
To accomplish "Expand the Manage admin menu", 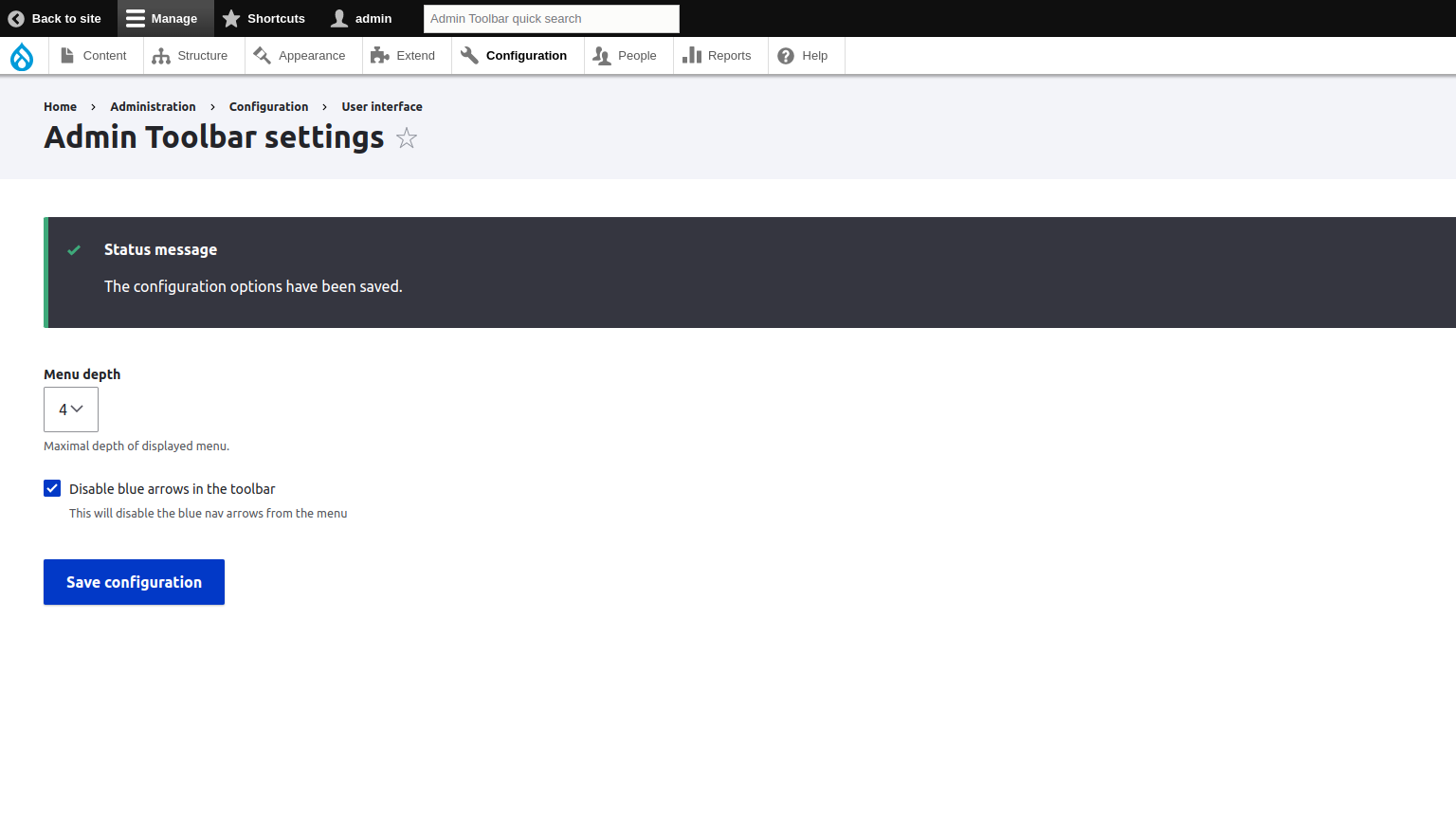I will (x=164, y=18).
